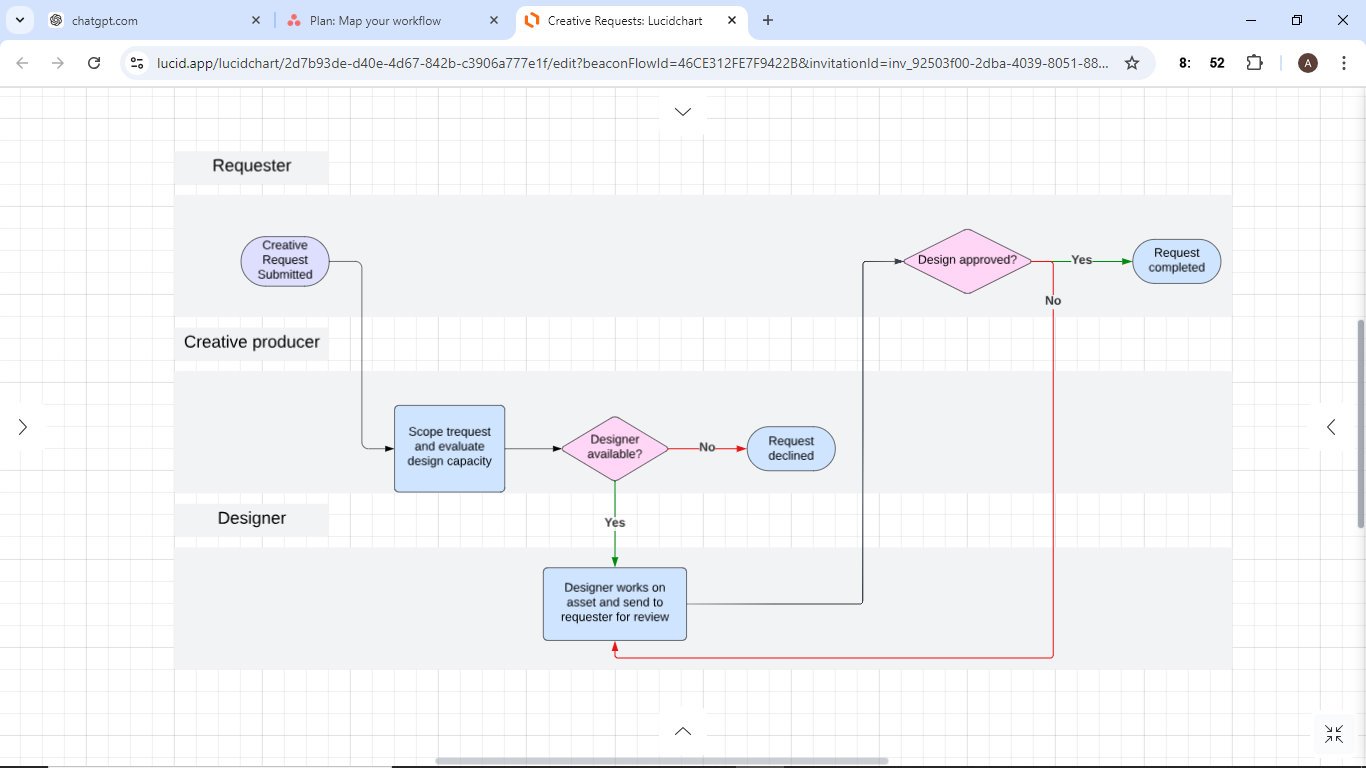Exit full screen with the collapse icon

[1334, 734]
